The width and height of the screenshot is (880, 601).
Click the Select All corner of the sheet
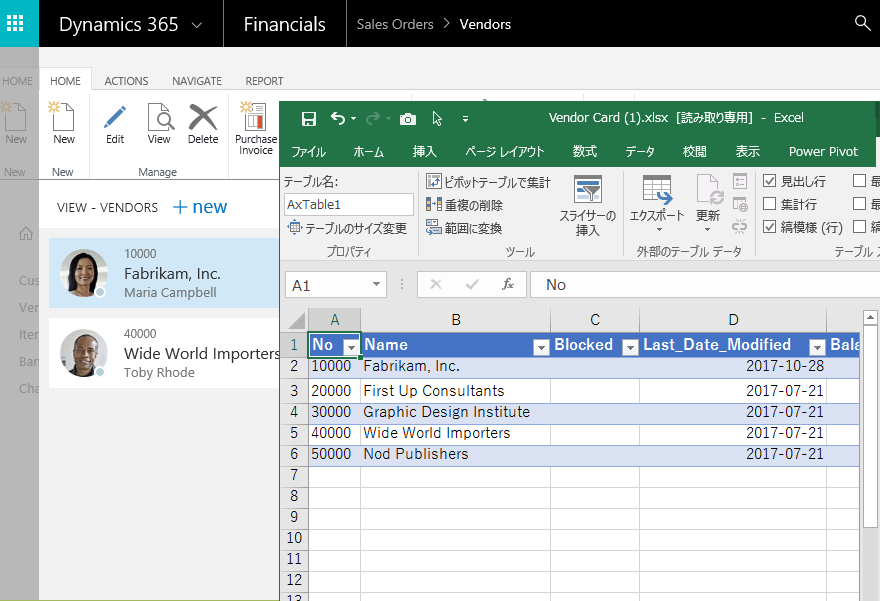click(296, 320)
